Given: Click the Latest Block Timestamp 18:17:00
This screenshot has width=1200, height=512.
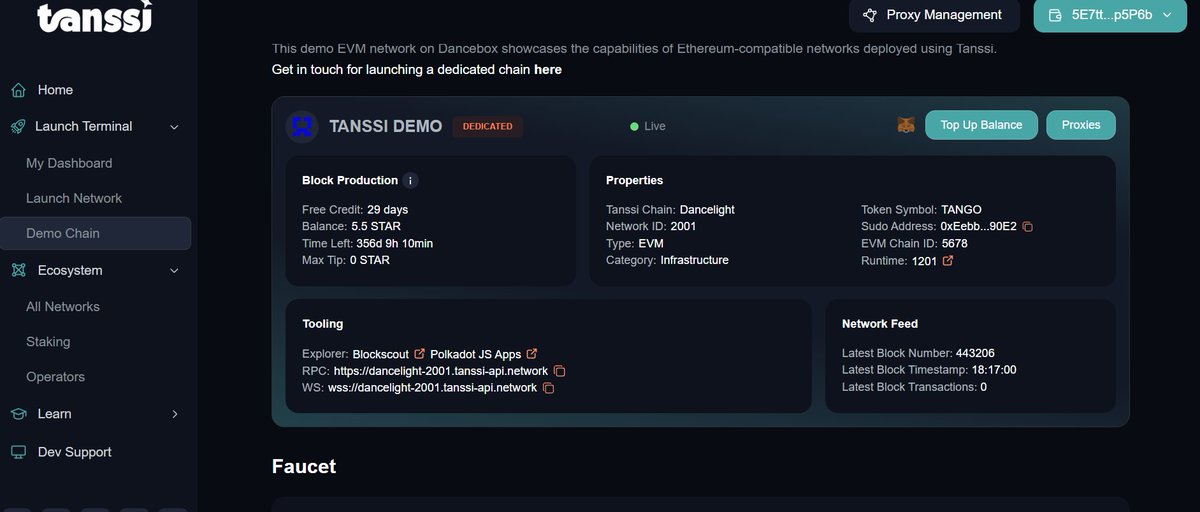Looking at the screenshot, I should pos(994,370).
